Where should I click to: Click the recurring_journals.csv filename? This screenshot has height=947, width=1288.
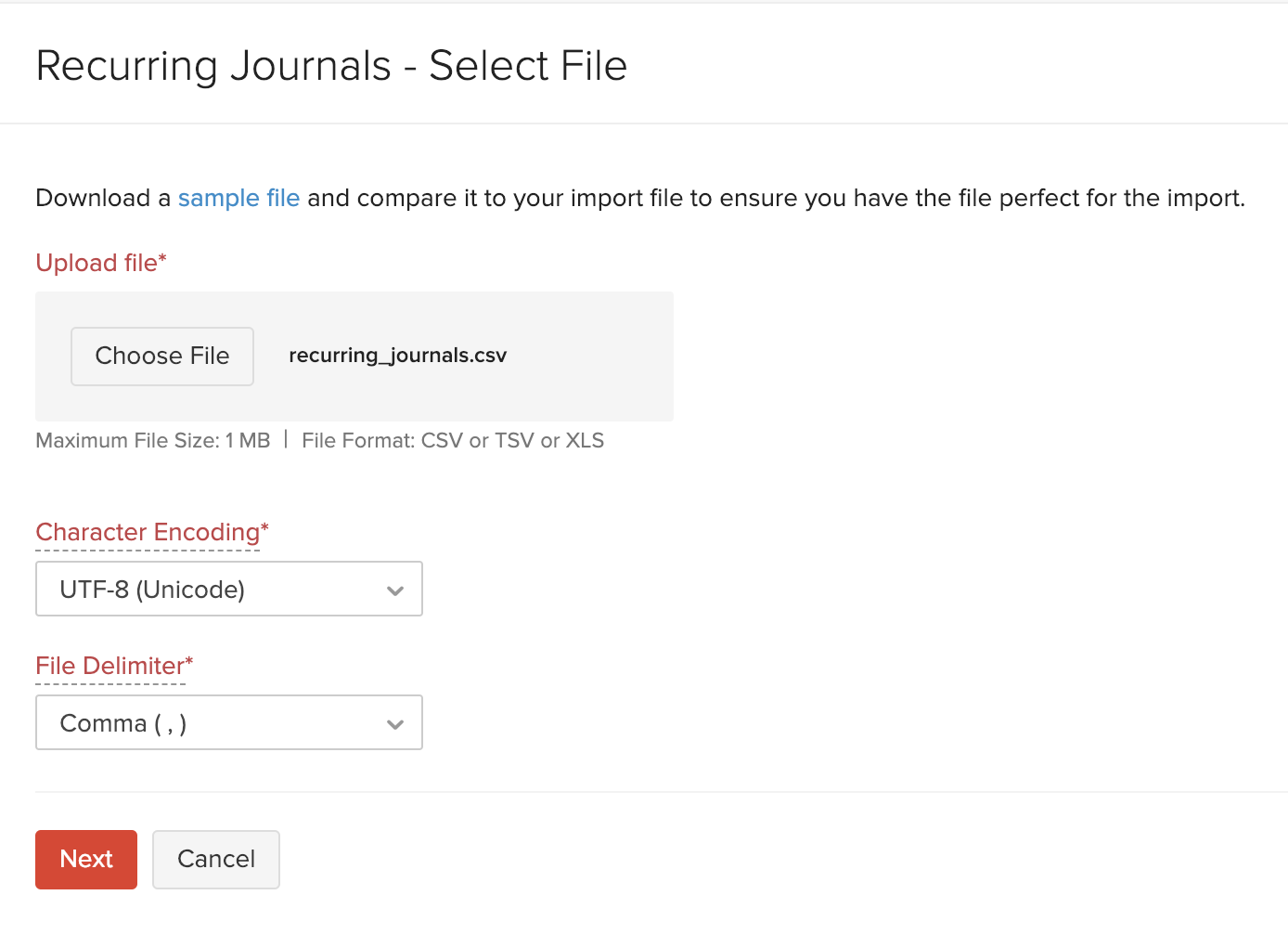point(397,355)
